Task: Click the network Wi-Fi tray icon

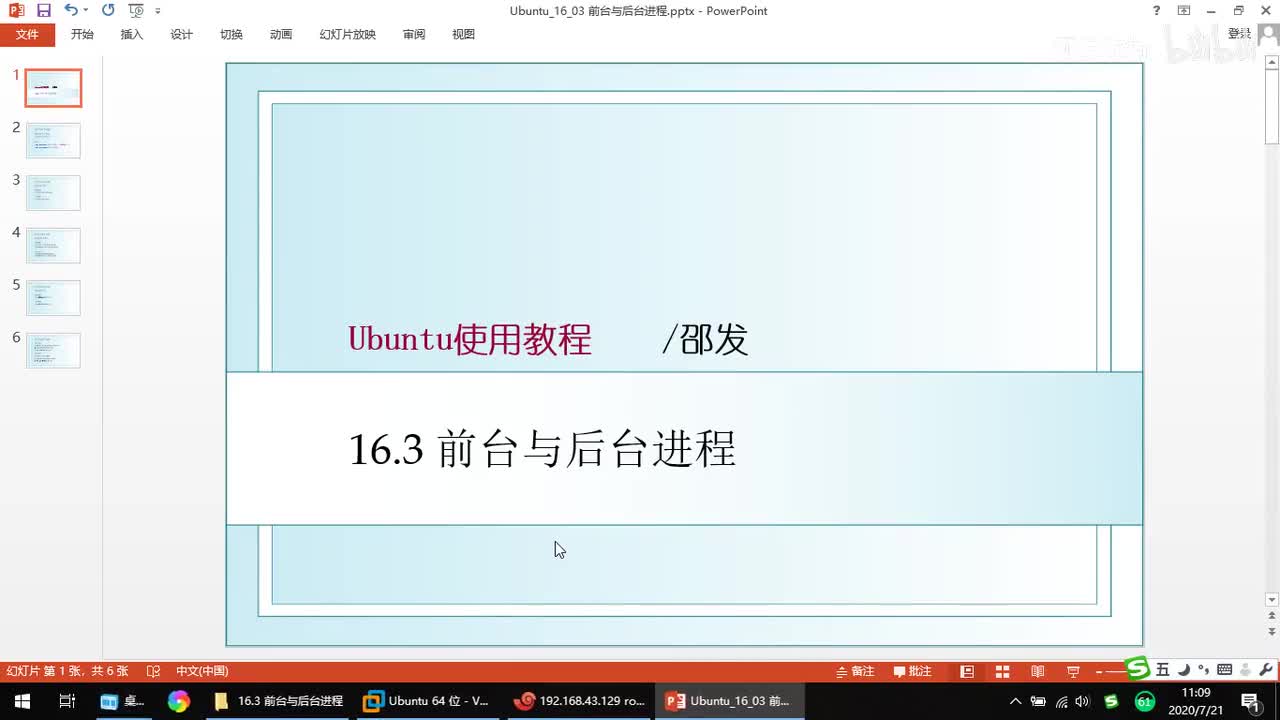Action: coord(1061,701)
